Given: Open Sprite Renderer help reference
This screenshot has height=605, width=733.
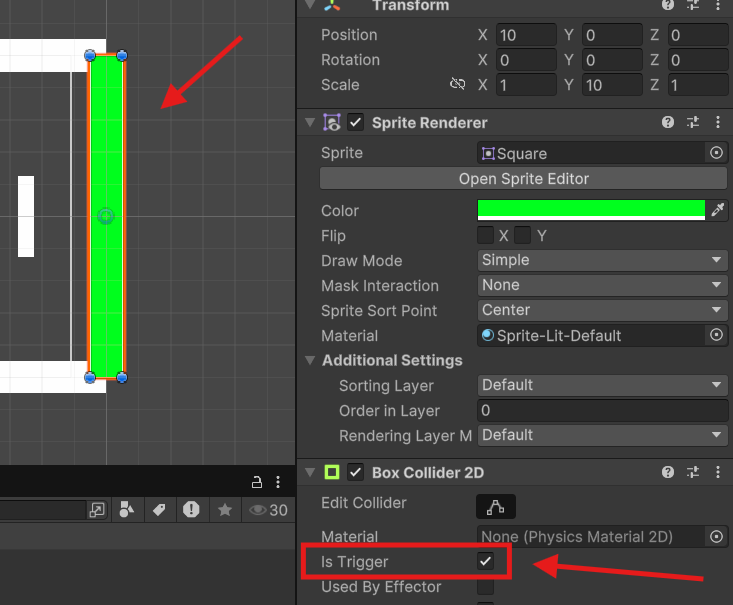Looking at the screenshot, I should click(x=668, y=122).
